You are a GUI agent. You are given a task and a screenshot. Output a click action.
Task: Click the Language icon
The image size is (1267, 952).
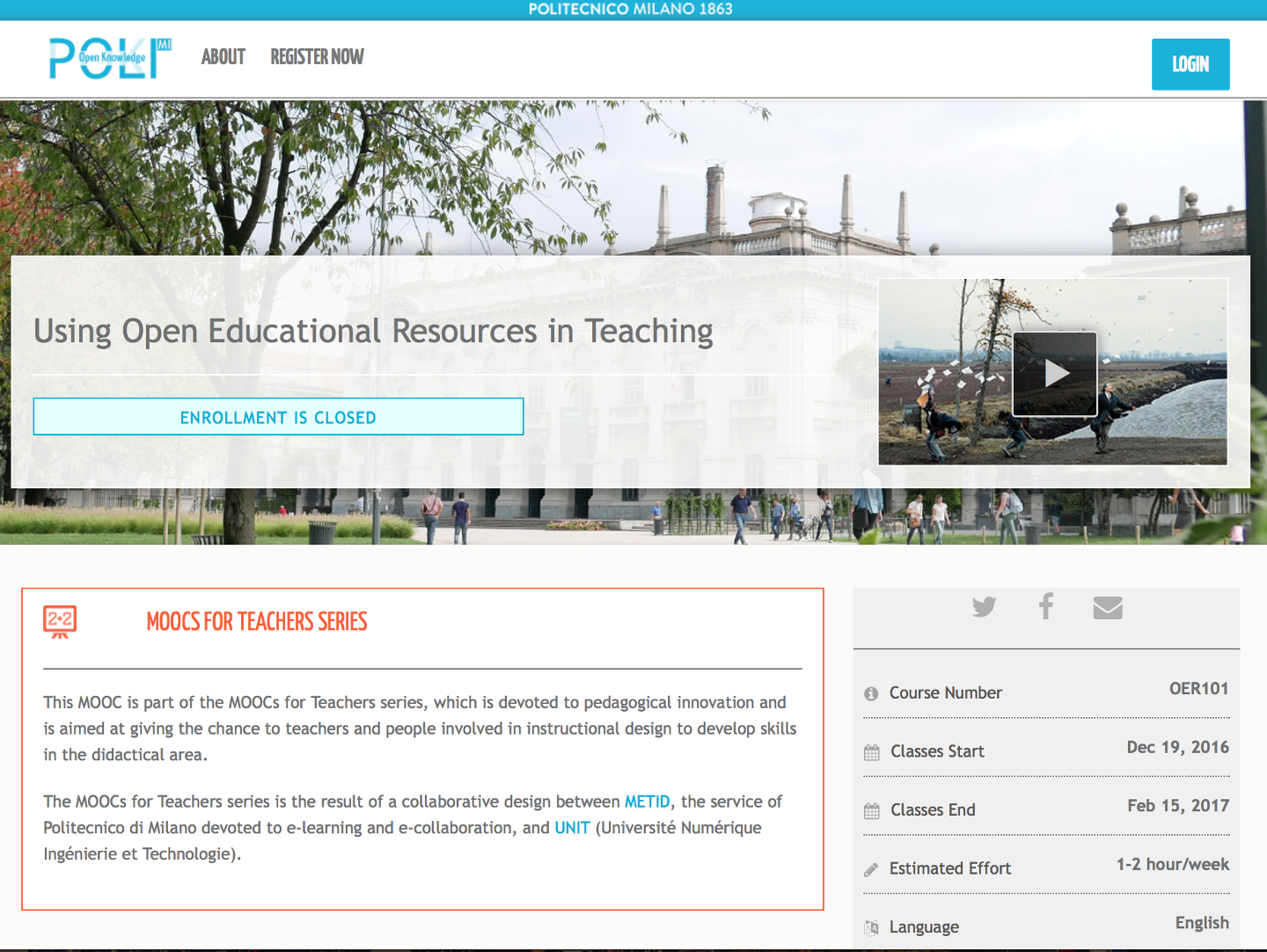coord(872,927)
